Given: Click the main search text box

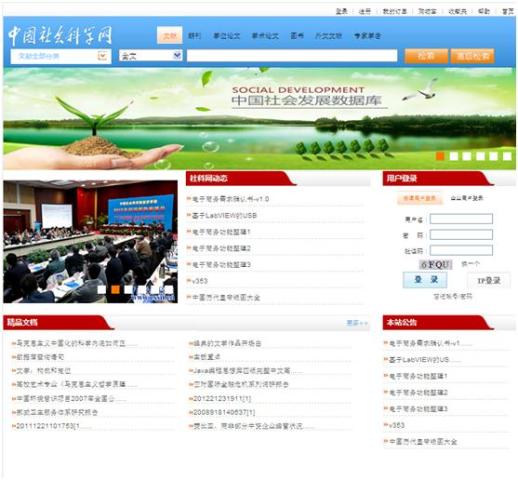Looking at the screenshot, I should coord(292,55).
